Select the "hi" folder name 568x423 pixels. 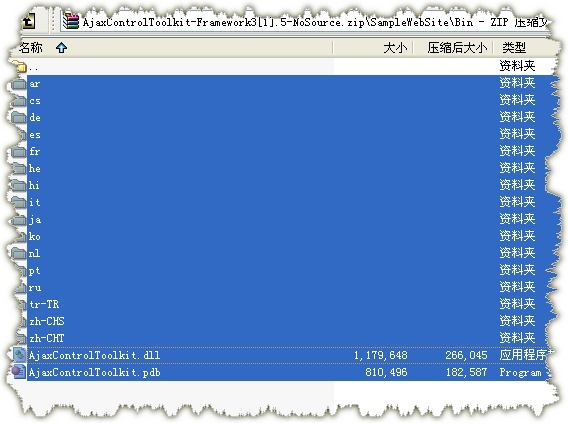(x=34, y=185)
